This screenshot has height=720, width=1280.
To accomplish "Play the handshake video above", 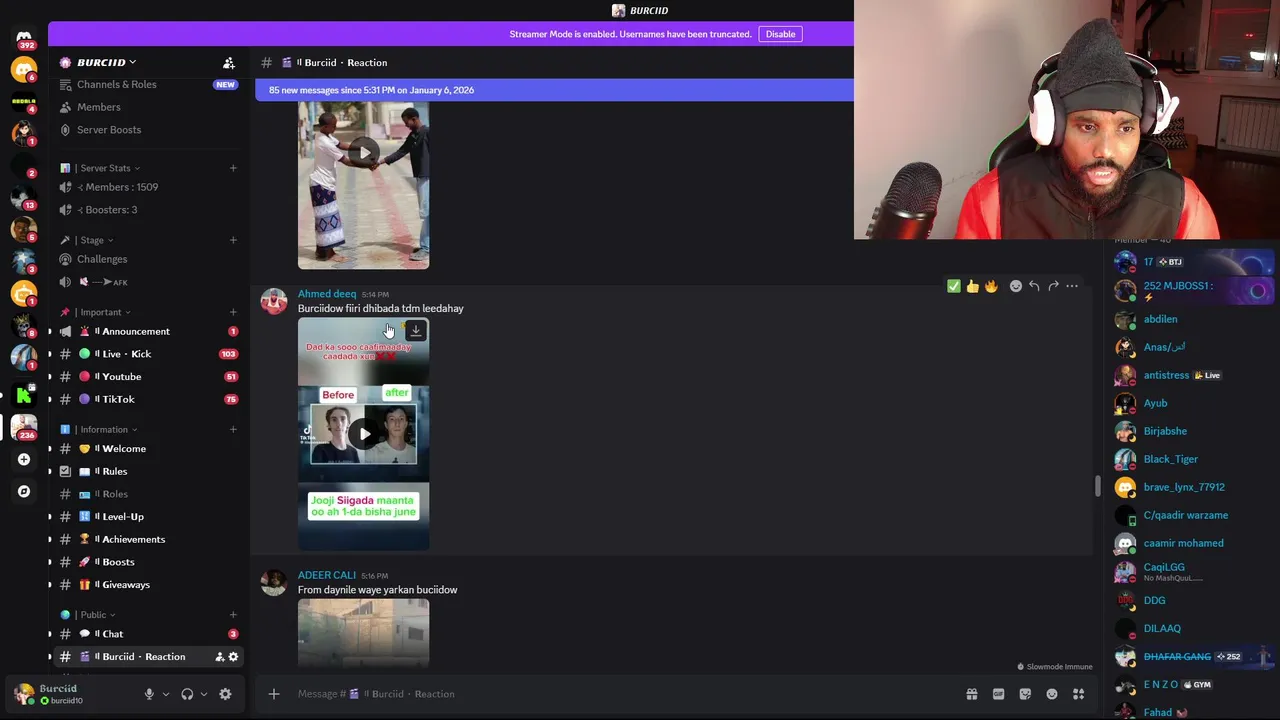I will point(364,153).
